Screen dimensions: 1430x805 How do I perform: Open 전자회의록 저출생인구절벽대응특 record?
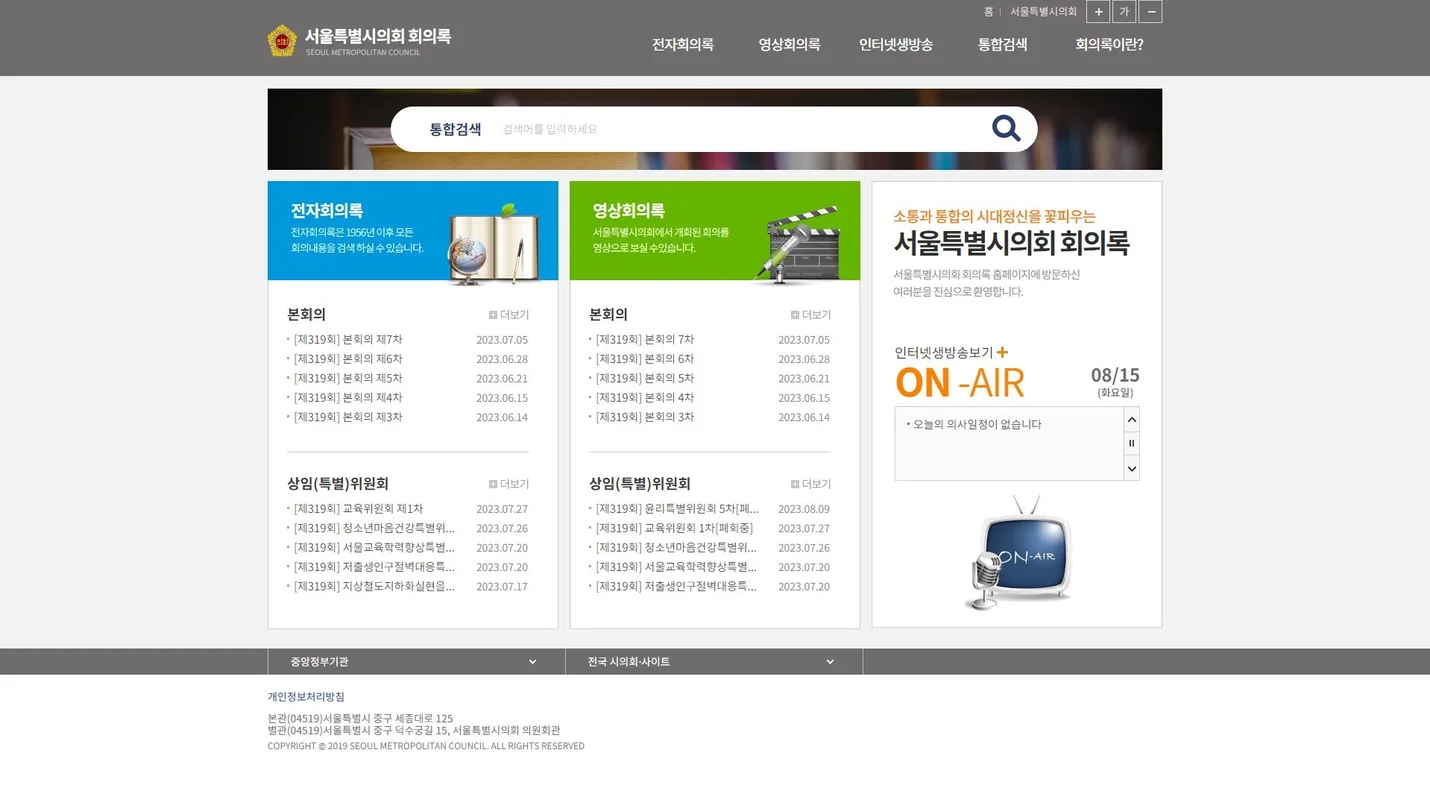[374, 567]
